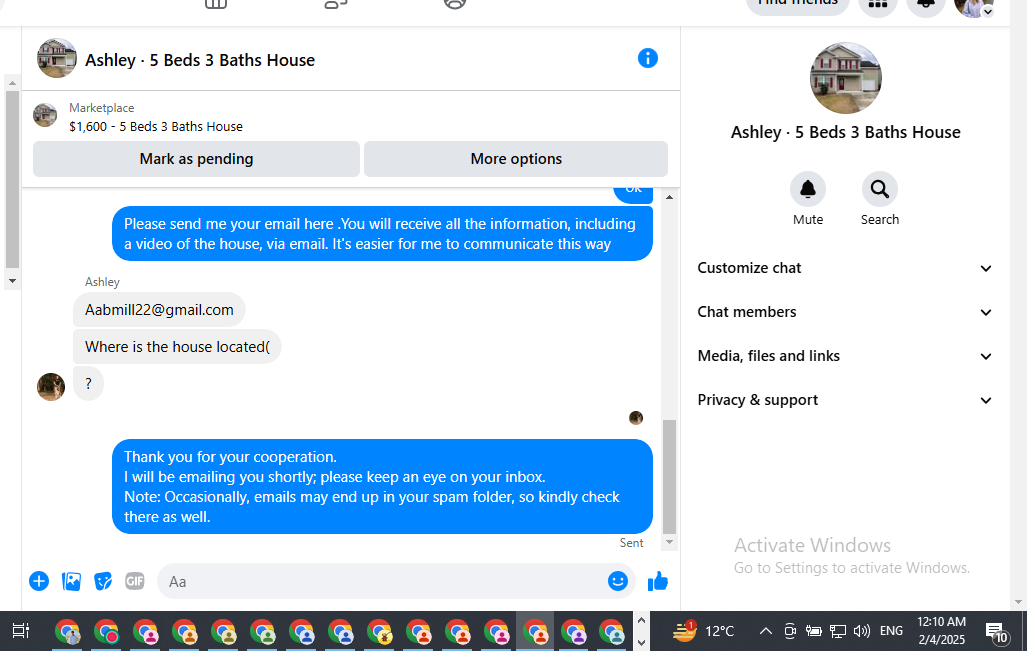
Task: Mark the listing as pending
Action: click(x=196, y=159)
